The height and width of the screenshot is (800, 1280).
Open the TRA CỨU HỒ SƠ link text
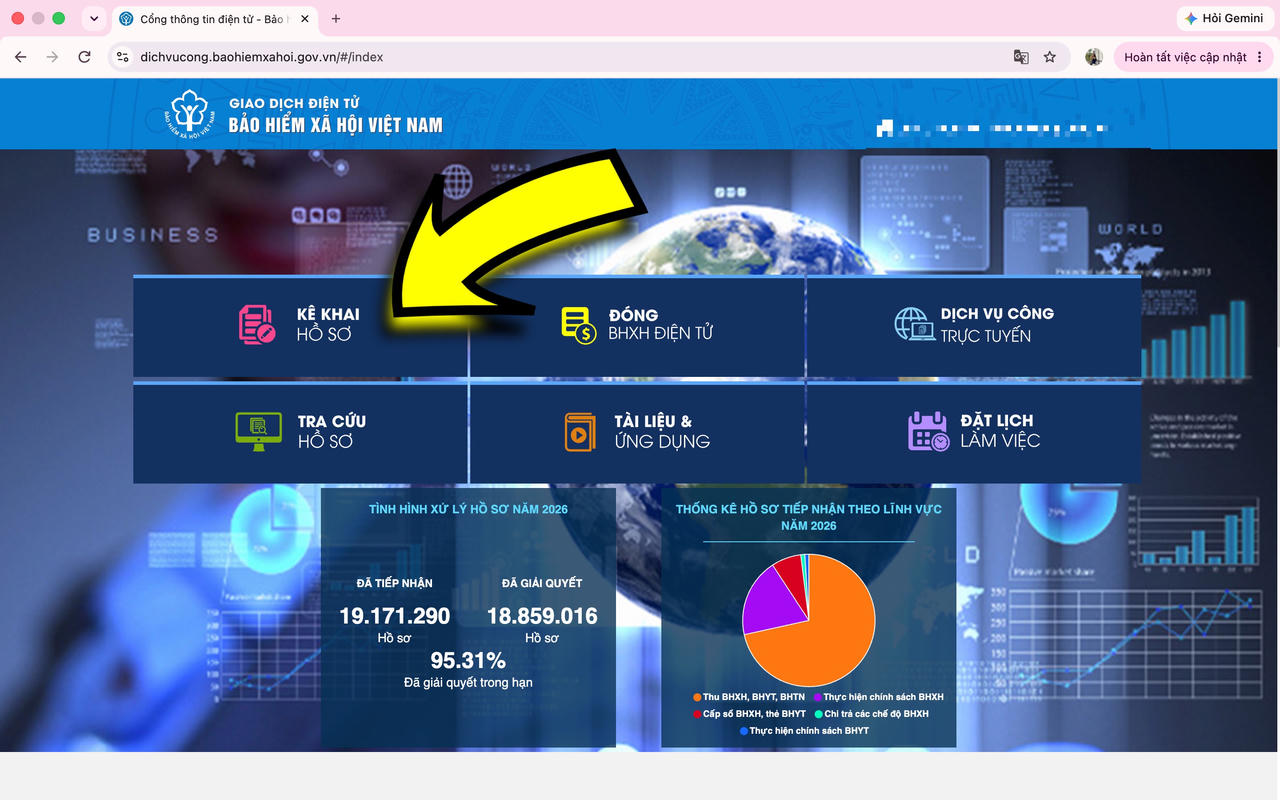pyautogui.click(x=332, y=431)
